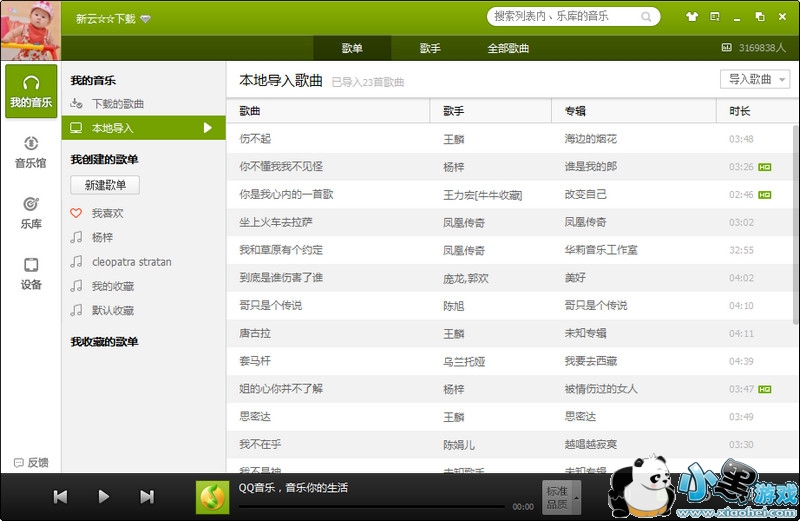Play previous track
Viewport: 800px width, 521px height.
pyautogui.click(x=60, y=497)
